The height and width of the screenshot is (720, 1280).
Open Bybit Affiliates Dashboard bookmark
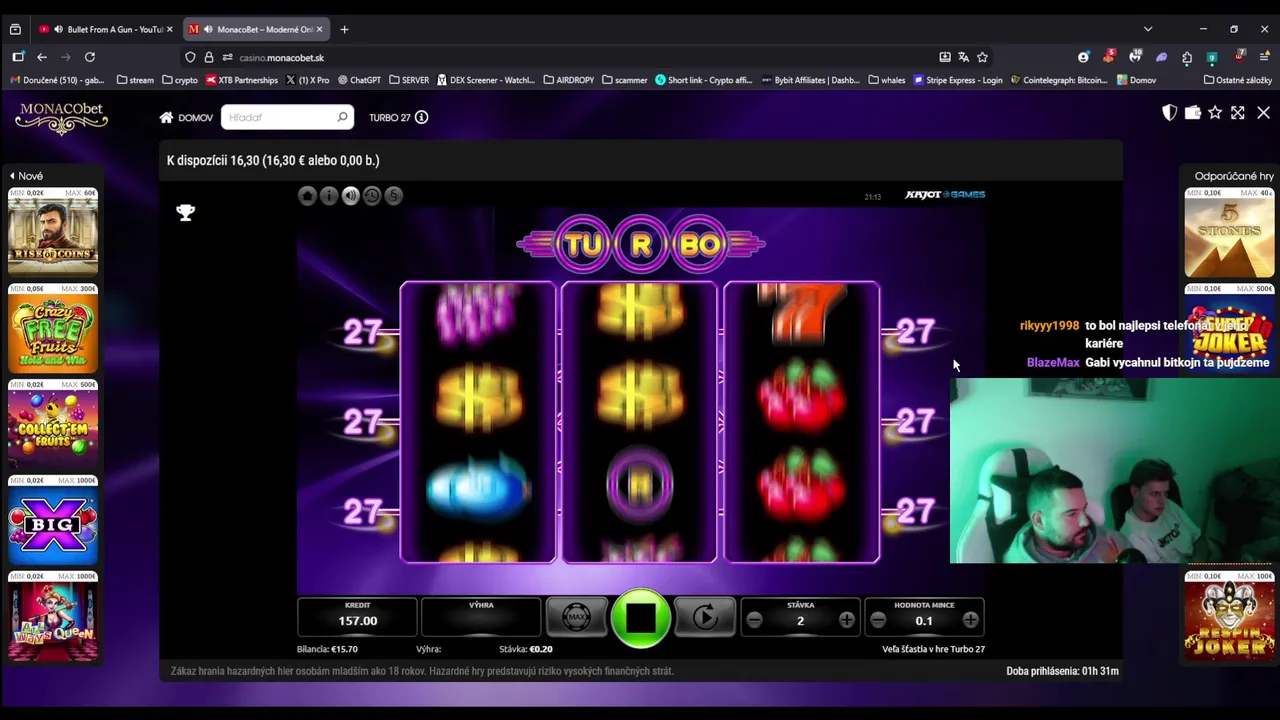coord(811,80)
